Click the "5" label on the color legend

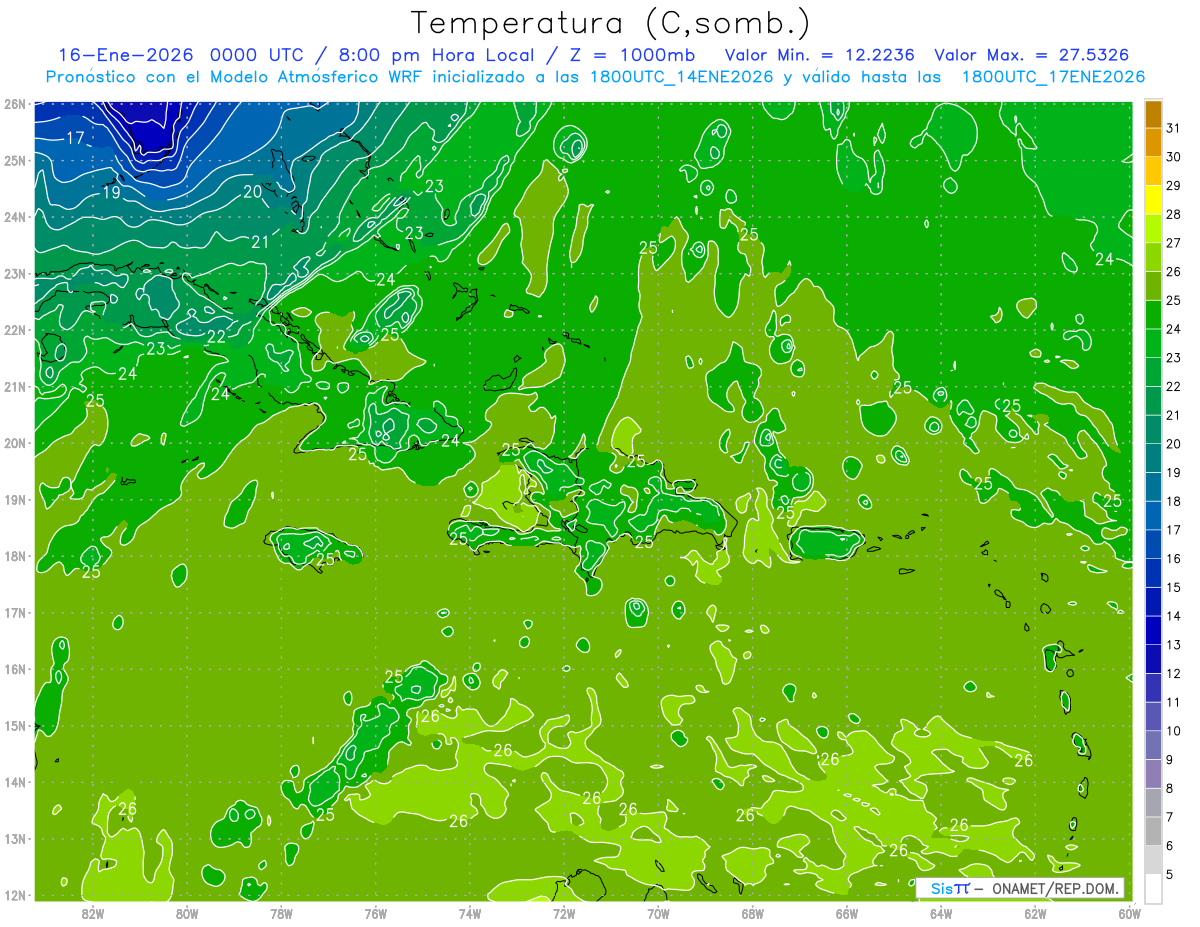1170,875
